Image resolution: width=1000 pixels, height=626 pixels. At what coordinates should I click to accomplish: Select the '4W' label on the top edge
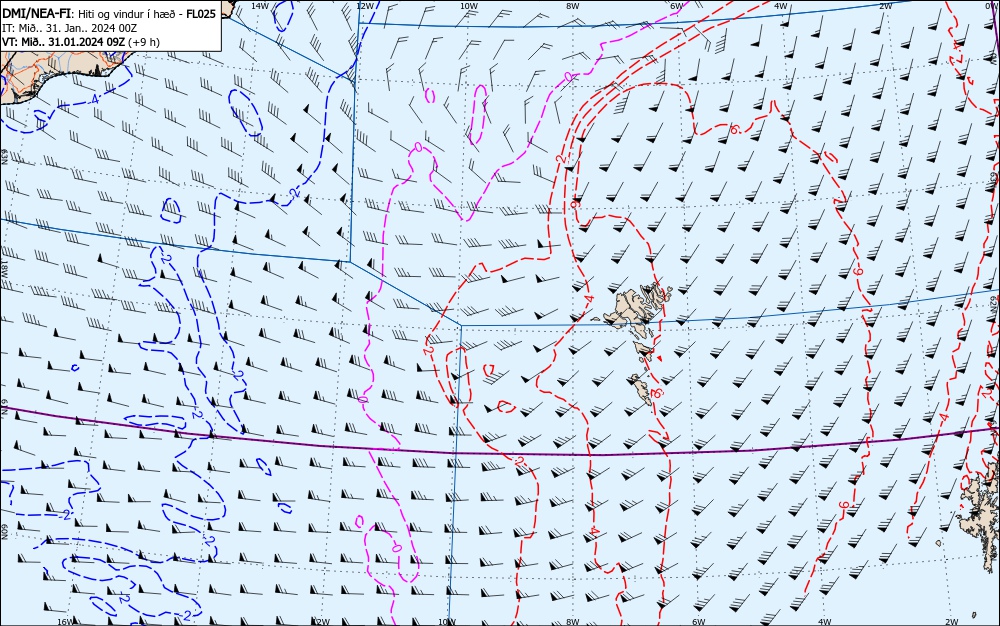click(x=781, y=6)
